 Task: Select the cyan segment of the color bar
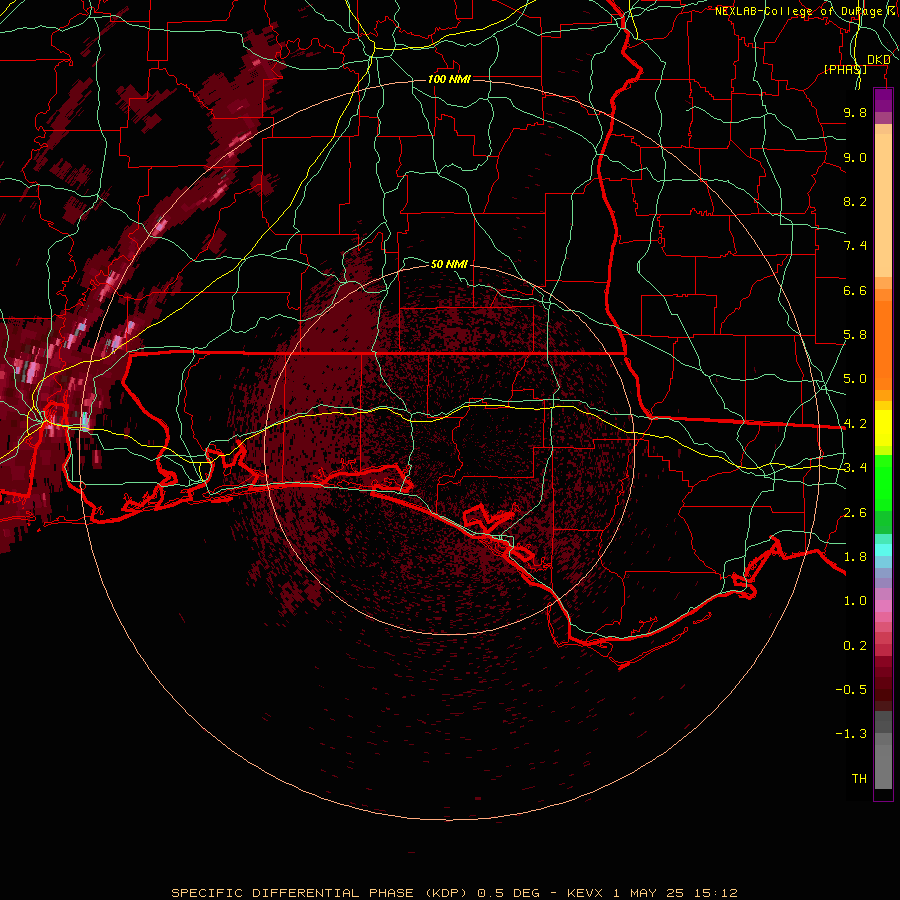[x=883, y=550]
